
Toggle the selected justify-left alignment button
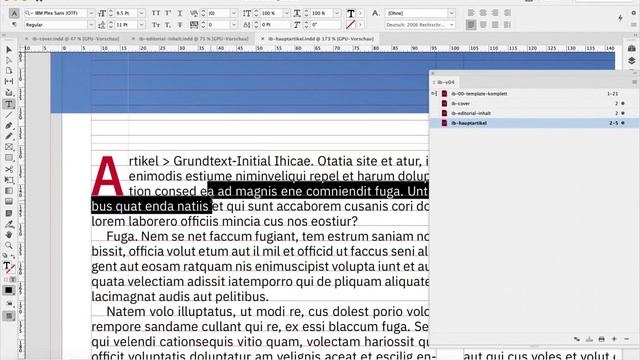471,25
